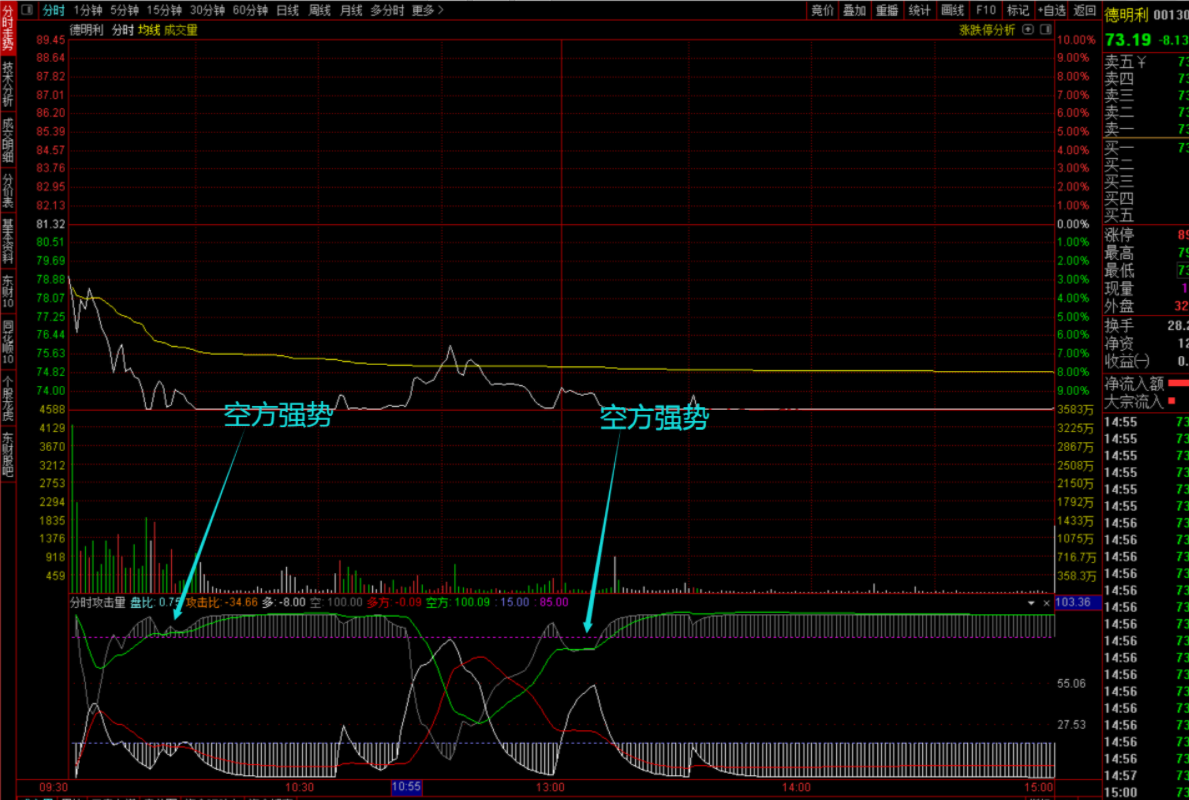Open 多分时 multi-day view
Screen dimensions: 1189x800
(387, 10)
